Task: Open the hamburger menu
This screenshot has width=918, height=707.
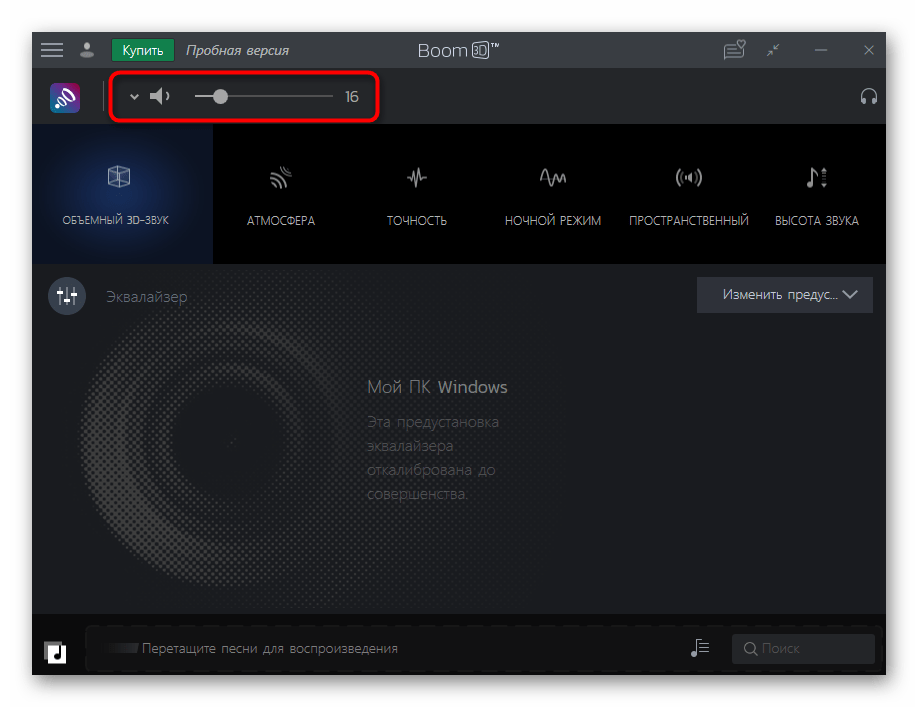Action: coord(52,50)
